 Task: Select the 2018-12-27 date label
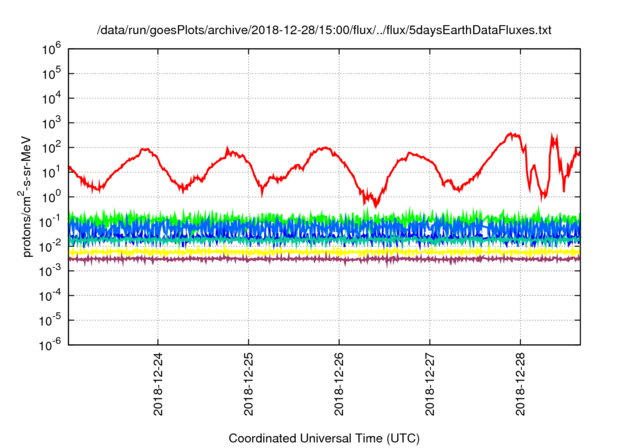[430, 384]
